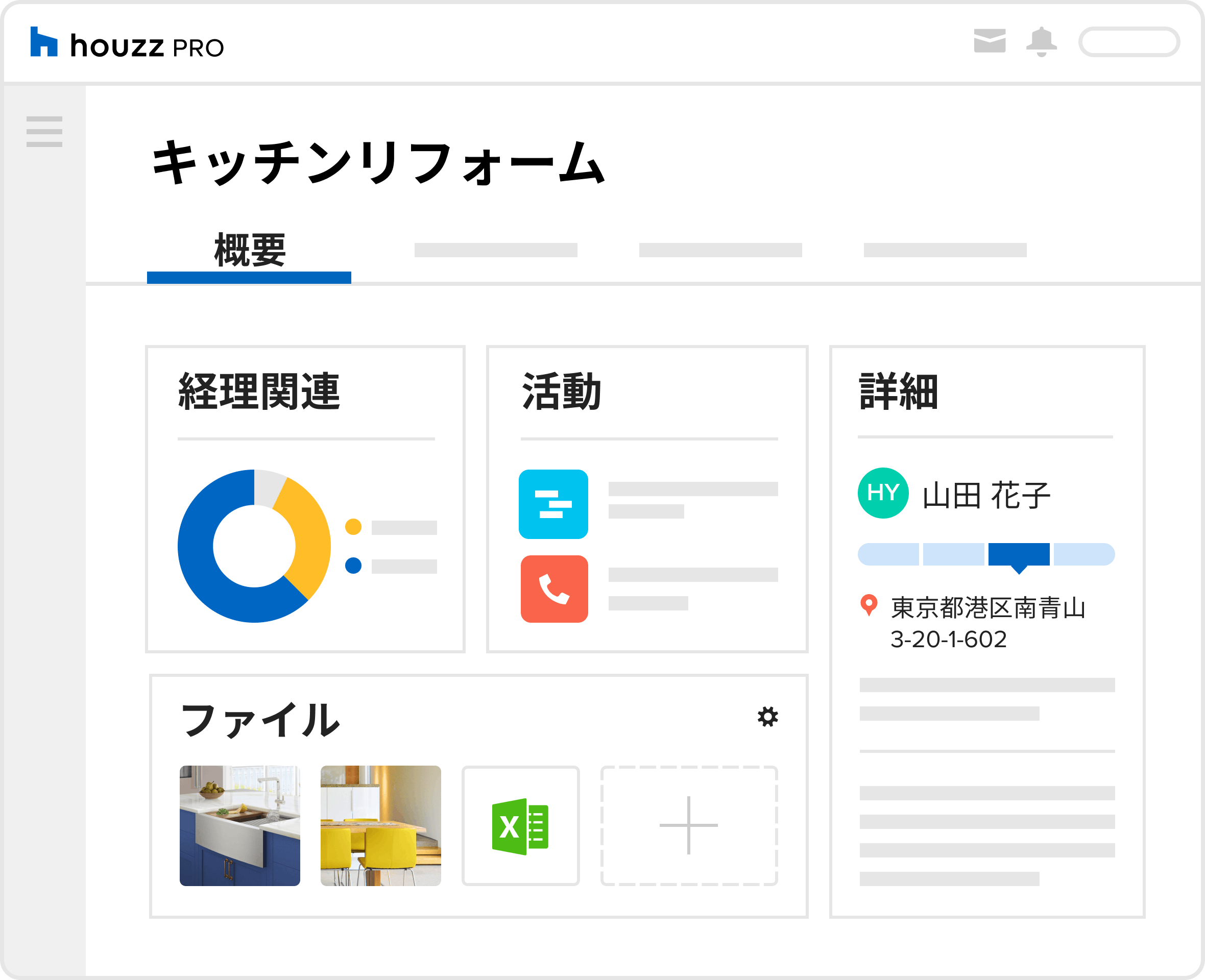Viewport: 1205px width, 980px height.
Task: Click the Houzz Pro logo
Action: click(127, 42)
